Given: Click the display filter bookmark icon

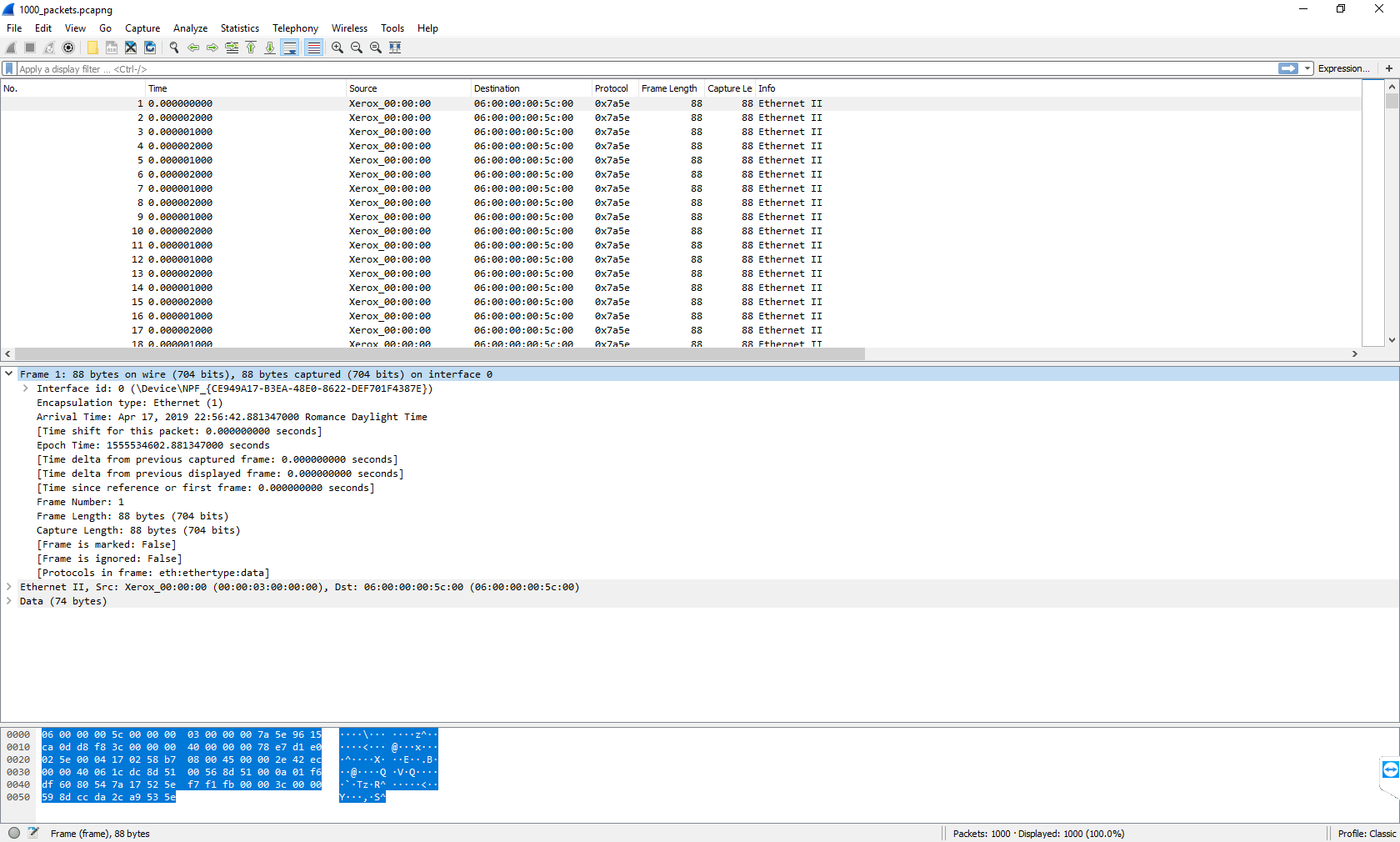Looking at the screenshot, I should tap(9, 68).
